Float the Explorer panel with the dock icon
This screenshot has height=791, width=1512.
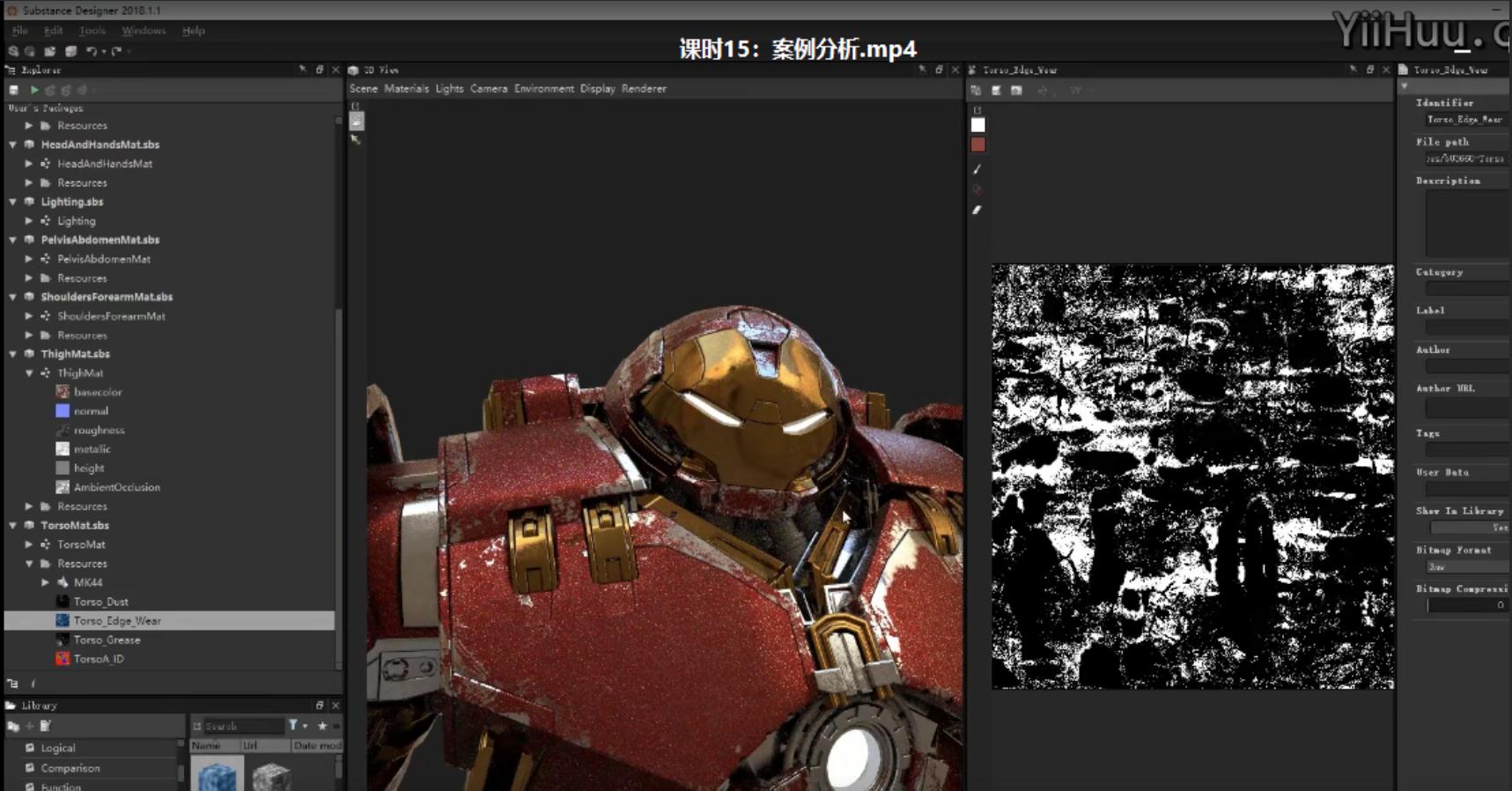coord(320,70)
